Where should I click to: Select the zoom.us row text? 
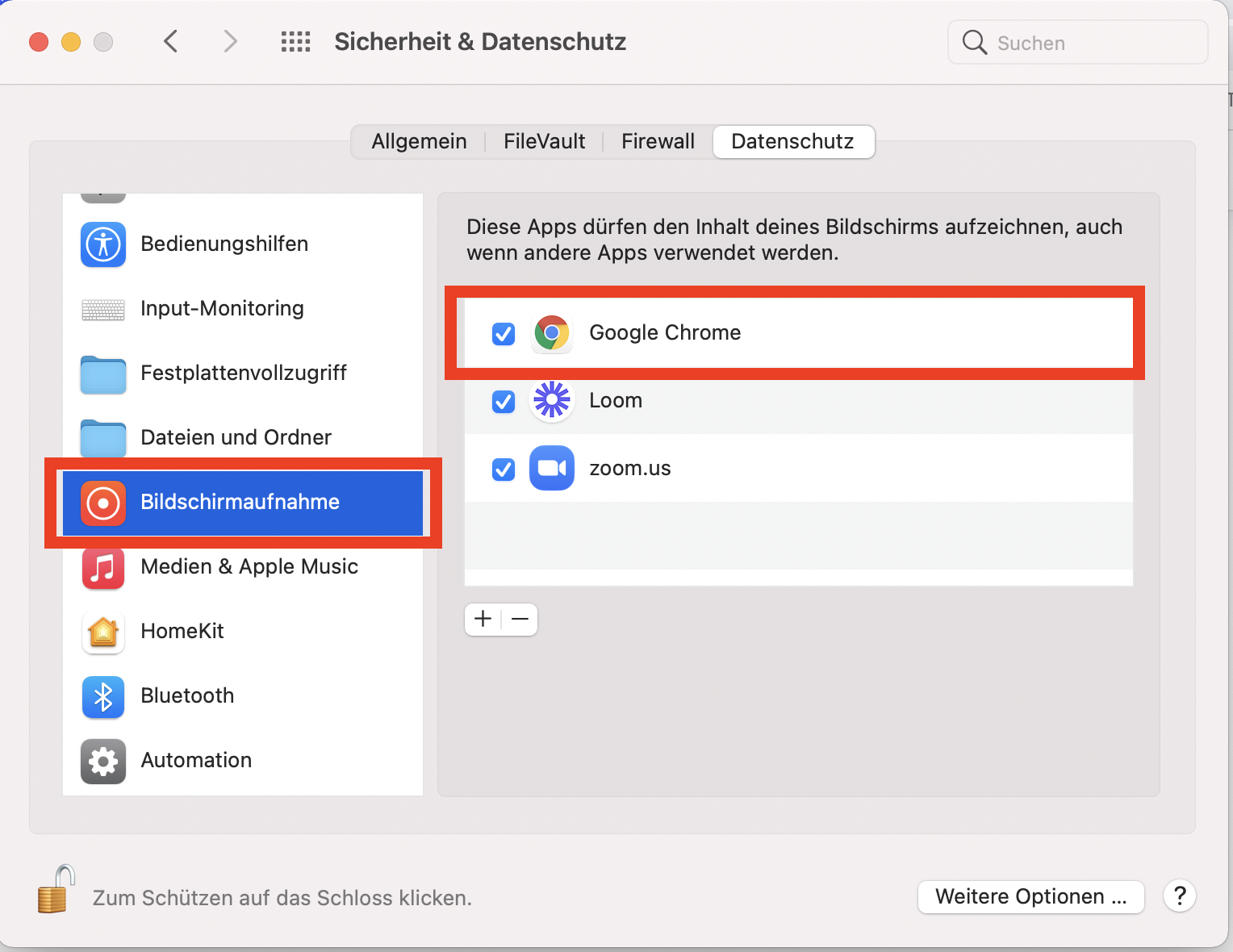630,468
